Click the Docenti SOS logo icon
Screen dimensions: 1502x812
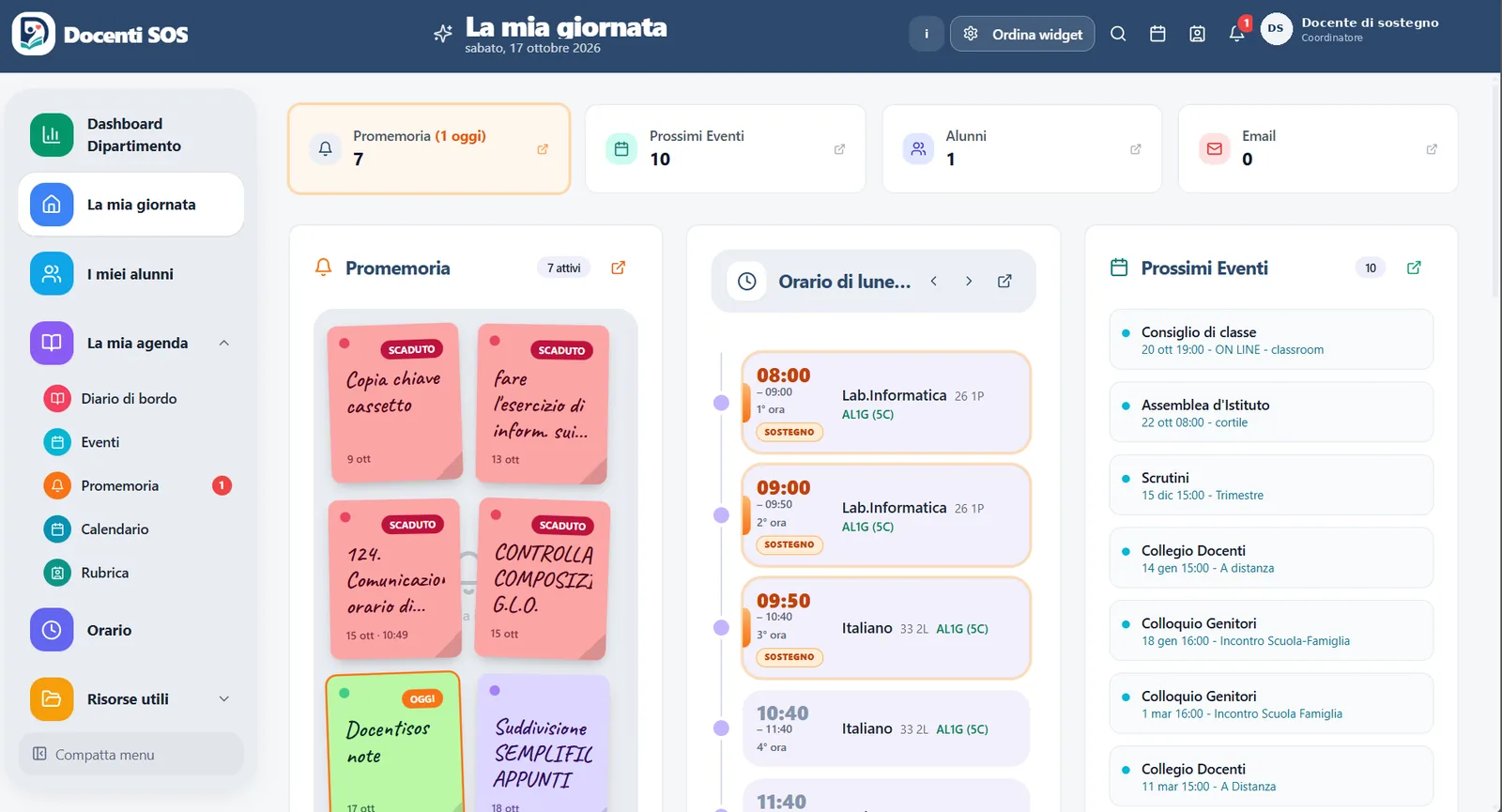point(33,34)
